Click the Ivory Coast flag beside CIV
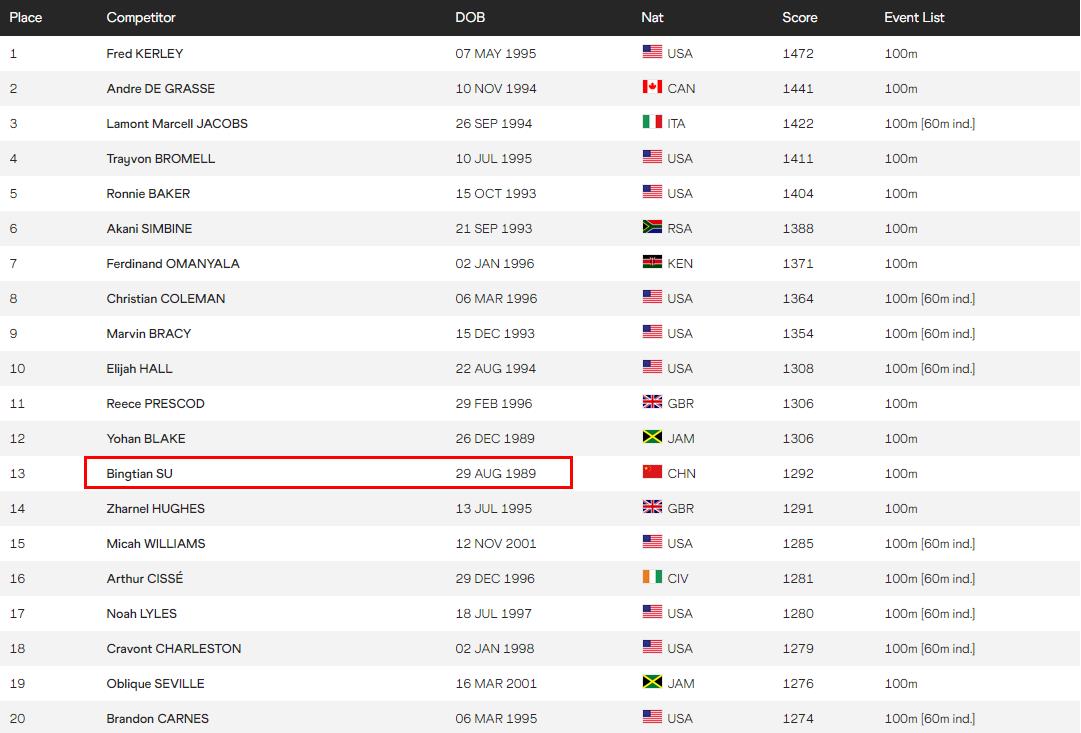 point(652,578)
